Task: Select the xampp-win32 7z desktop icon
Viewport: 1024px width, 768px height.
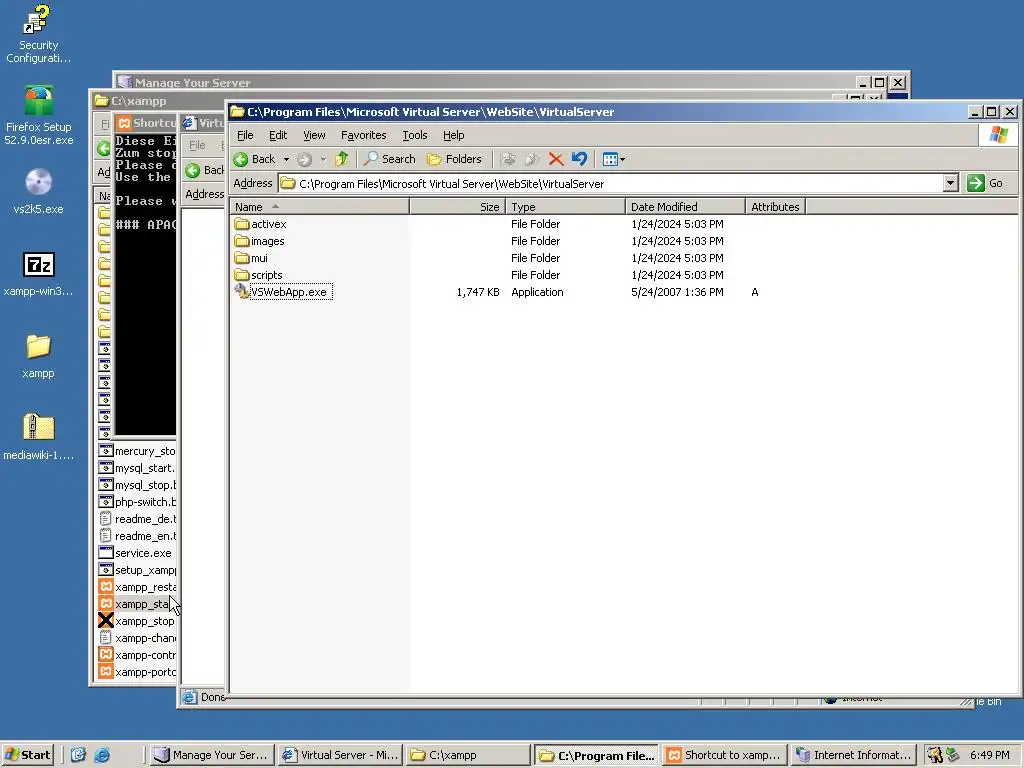Action: [x=38, y=274]
